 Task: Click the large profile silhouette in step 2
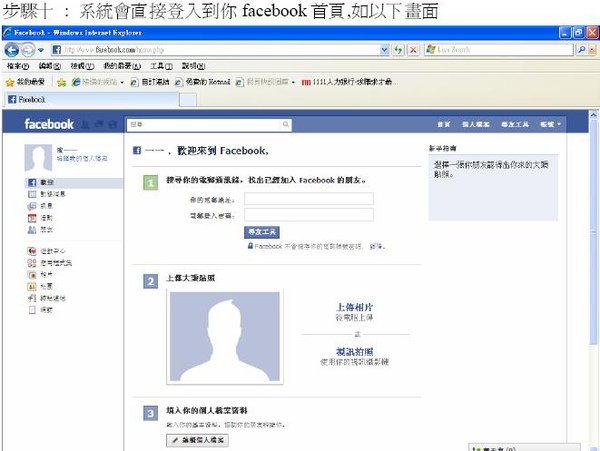point(225,337)
